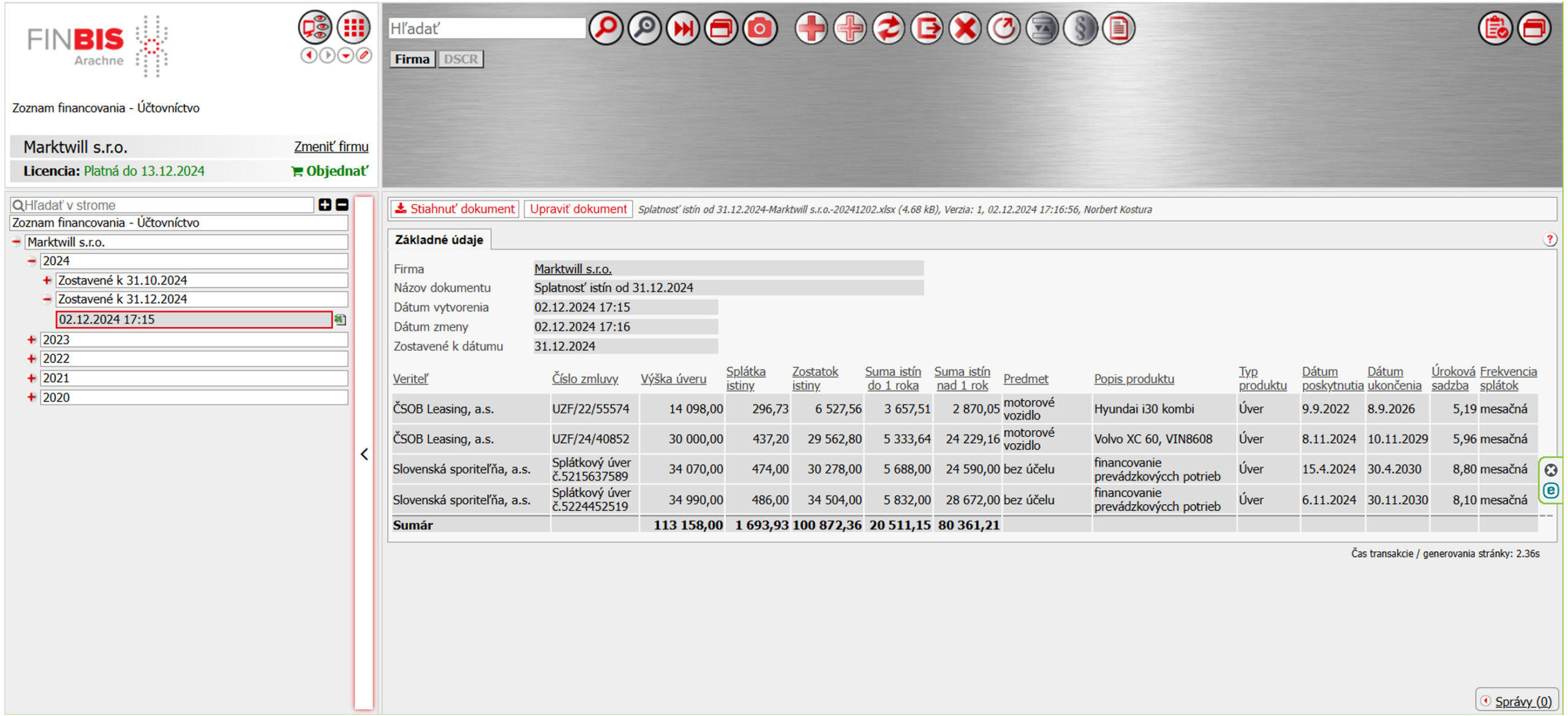1568x716 pixels.
Task: Click the red magnifier search icon
Action: pos(606,28)
